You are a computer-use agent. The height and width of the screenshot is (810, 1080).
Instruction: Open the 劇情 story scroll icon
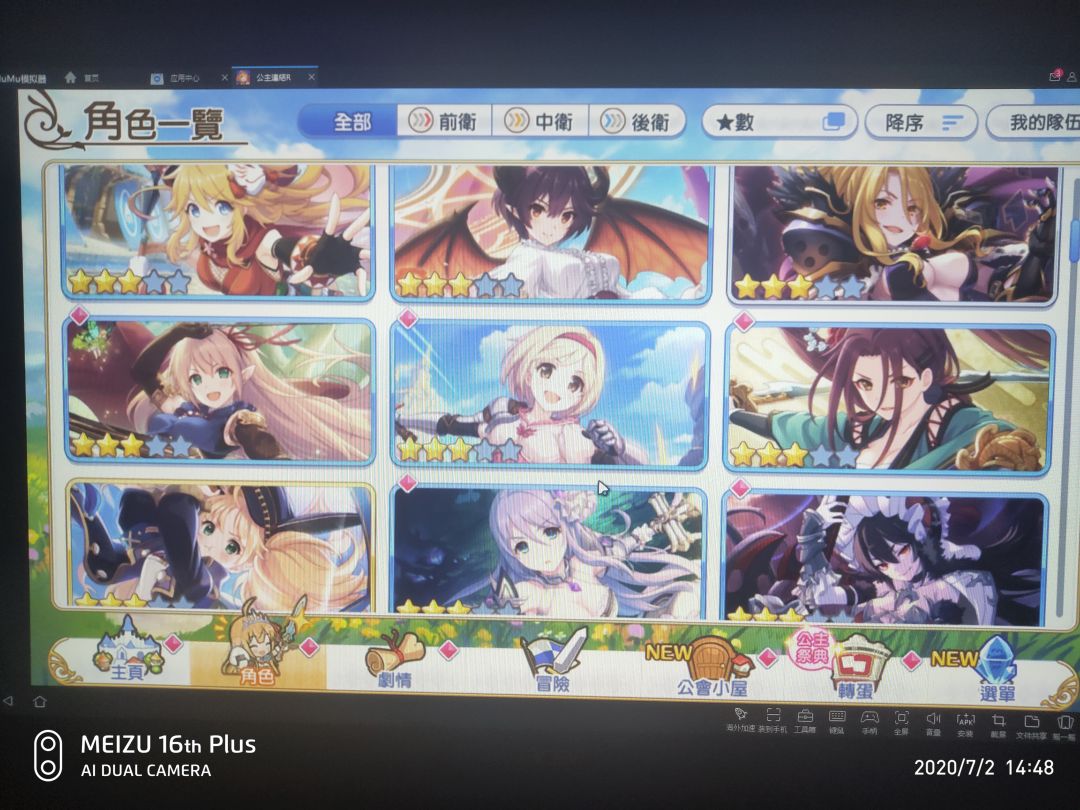point(395,660)
